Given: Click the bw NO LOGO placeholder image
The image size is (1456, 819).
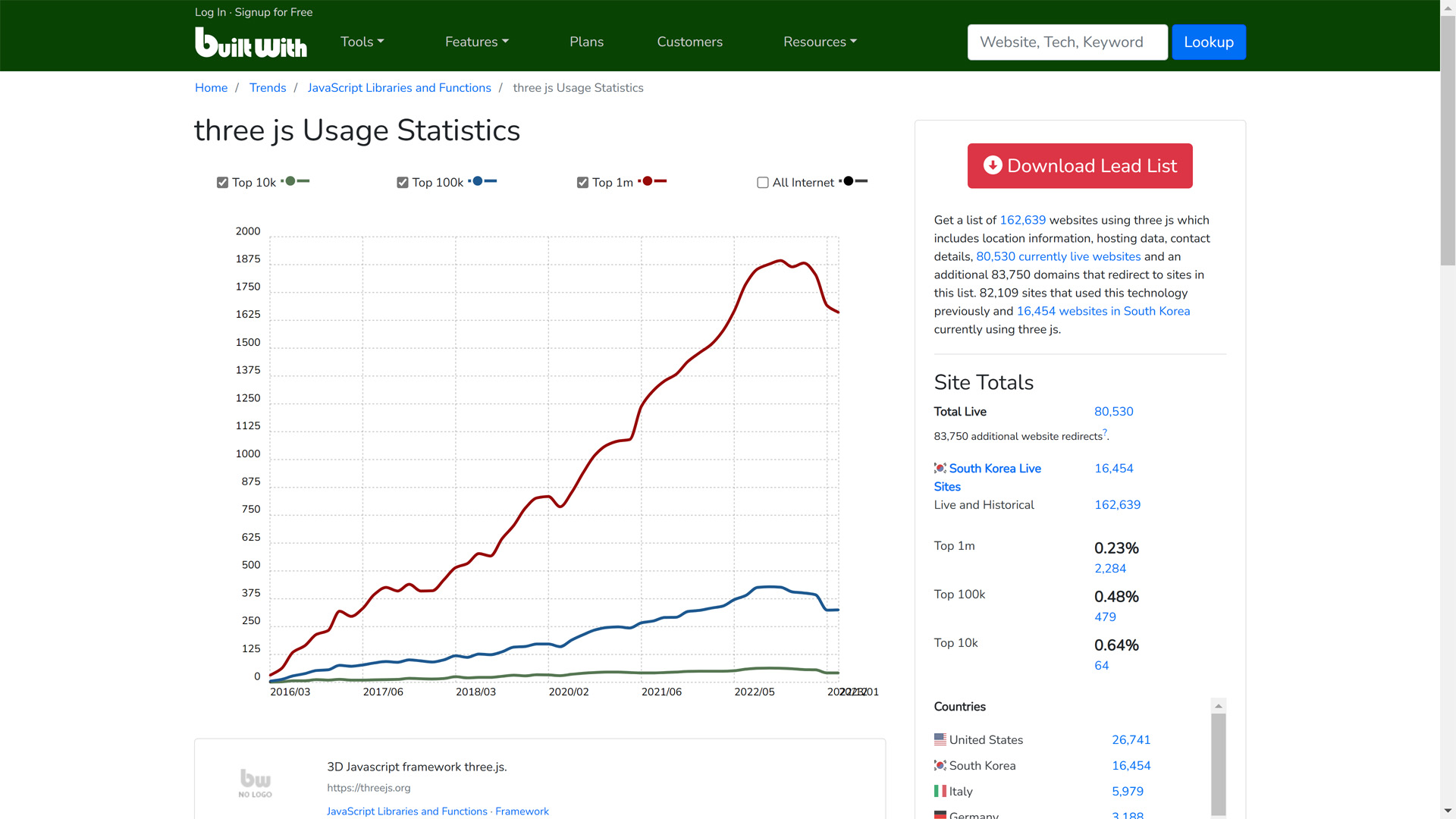Looking at the screenshot, I should point(256,783).
